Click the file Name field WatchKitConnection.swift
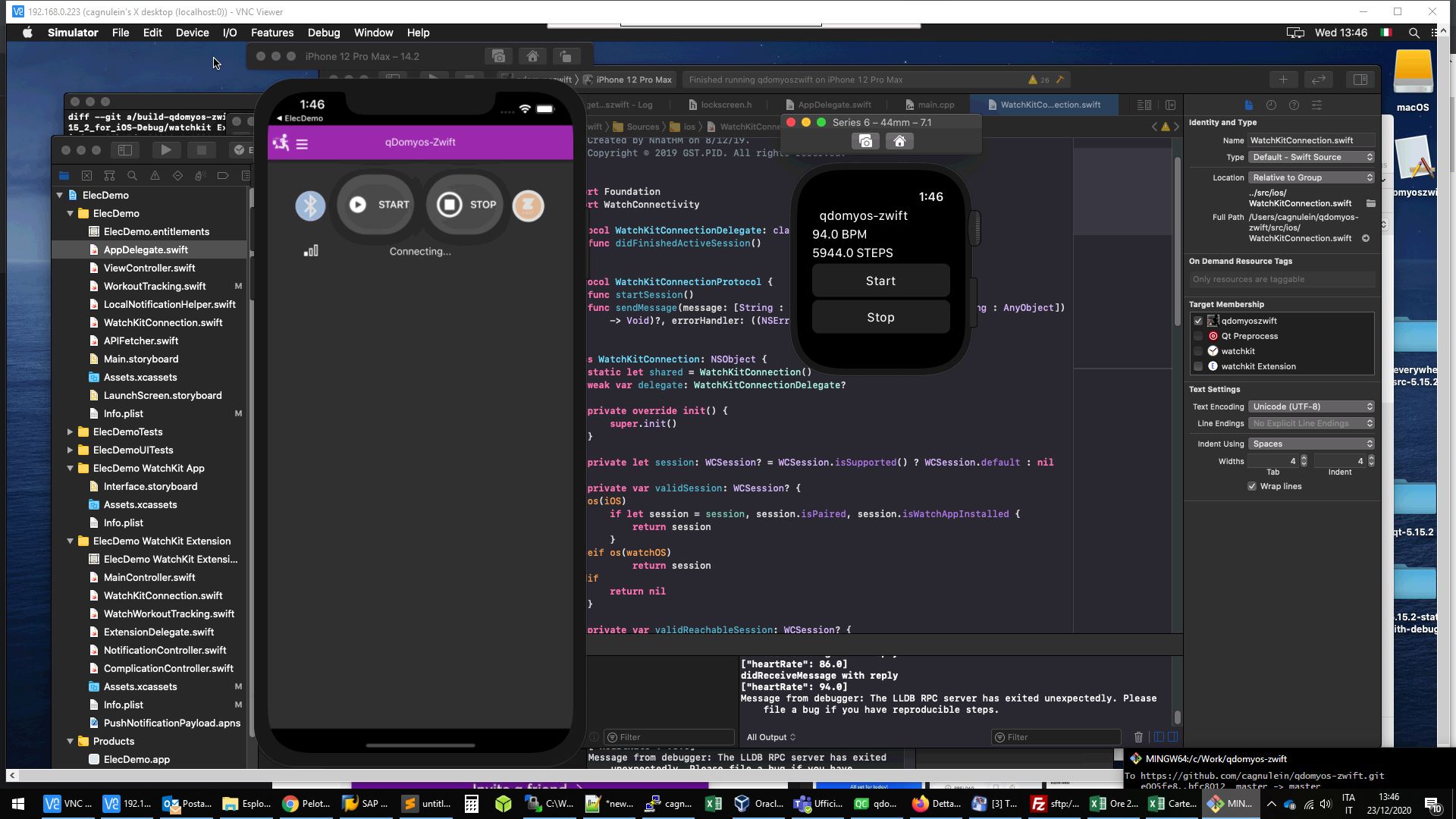 click(1311, 140)
